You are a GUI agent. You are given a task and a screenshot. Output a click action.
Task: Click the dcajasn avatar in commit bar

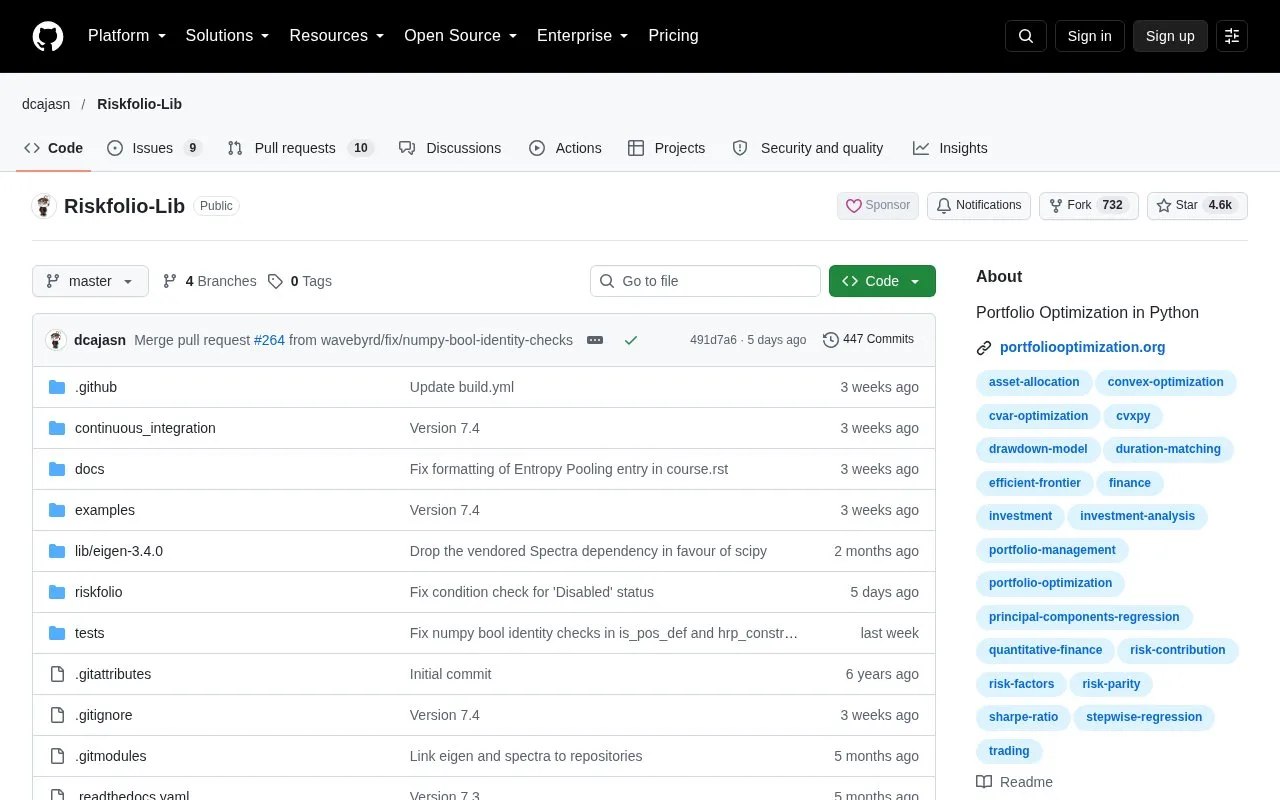pyautogui.click(x=56, y=340)
